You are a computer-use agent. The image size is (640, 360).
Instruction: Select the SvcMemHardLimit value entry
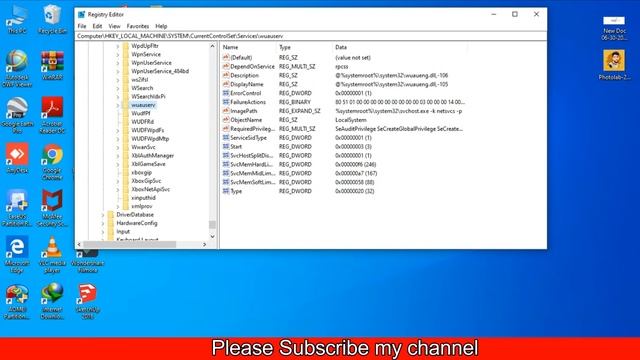click(248, 164)
